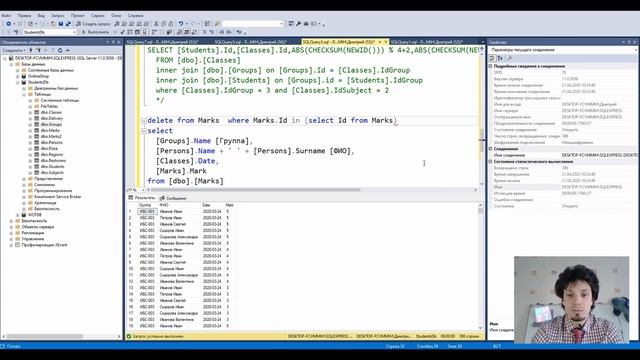The height and width of the screenshot is (360, 640).
Task: Collapse the delete from Marks code block
Action: coord(144,121)
